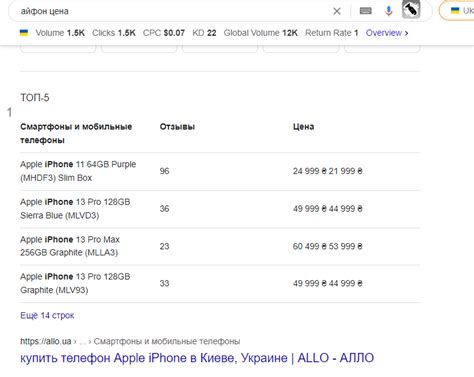
Task: Click the image search icon in the search bar
Action: pos(411,10)
